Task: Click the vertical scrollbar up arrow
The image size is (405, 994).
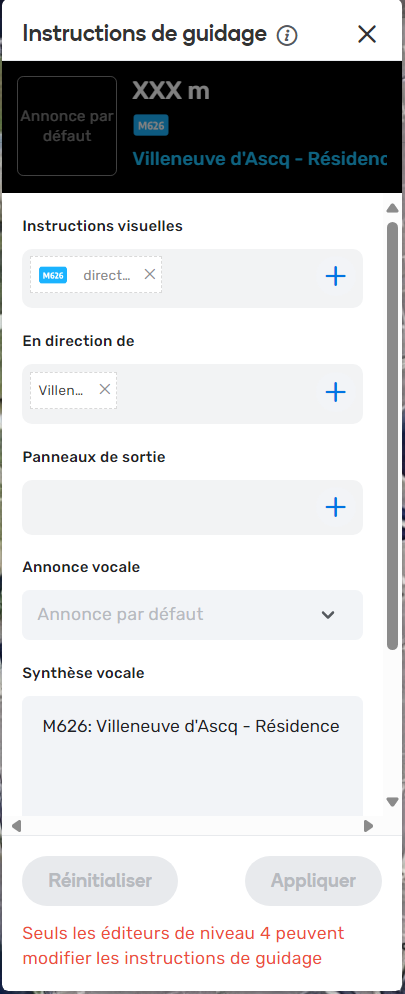Action: tap(392, 209)
